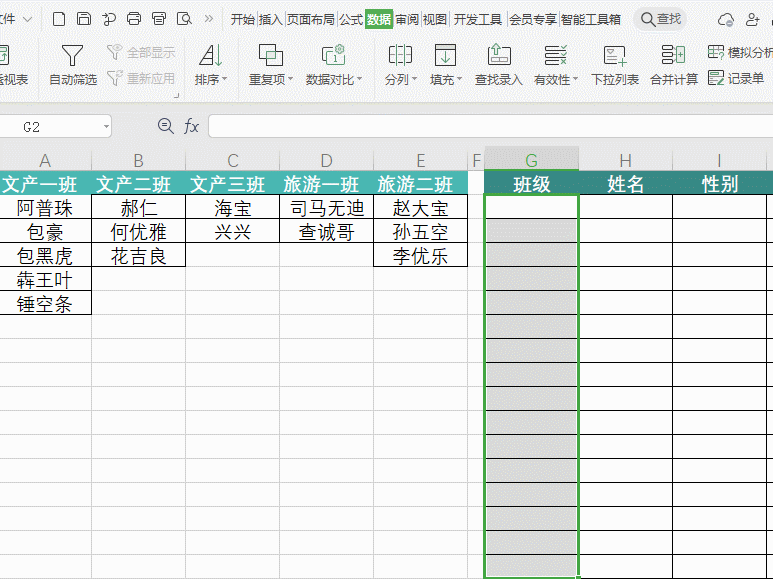Expand the Sort (排序) dropdown arrow
The width and height of the screenshot is (773, 579).
(x=224, y=79)
